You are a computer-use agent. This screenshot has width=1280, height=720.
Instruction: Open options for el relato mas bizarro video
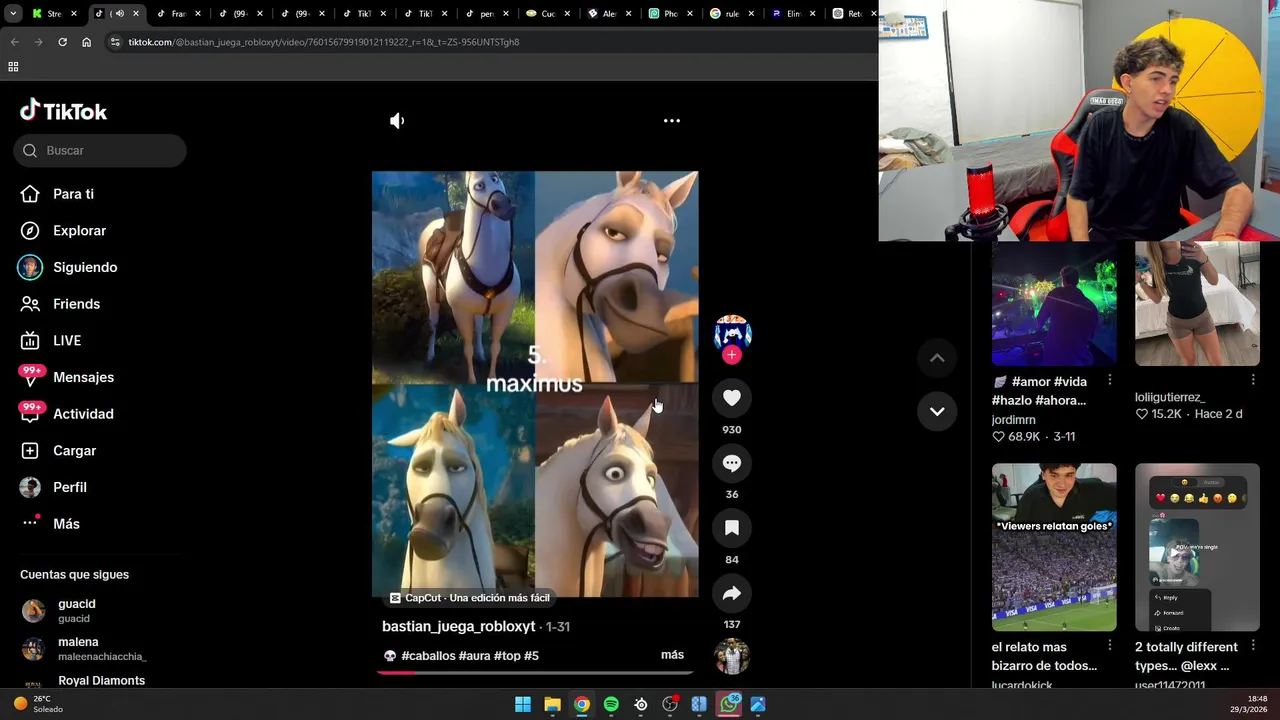pos(1110,646)
